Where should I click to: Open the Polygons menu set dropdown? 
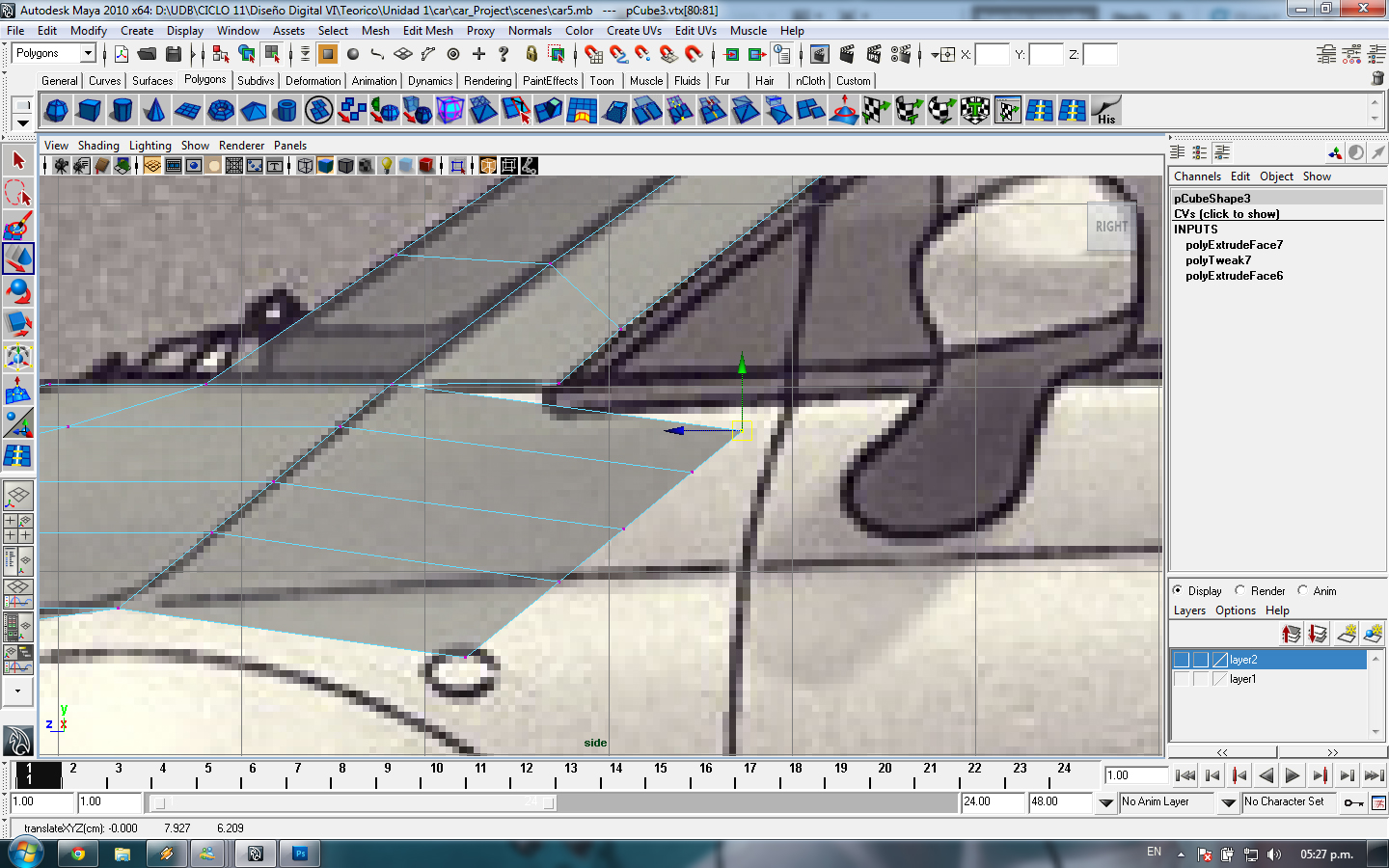click(x=88, y=54)
